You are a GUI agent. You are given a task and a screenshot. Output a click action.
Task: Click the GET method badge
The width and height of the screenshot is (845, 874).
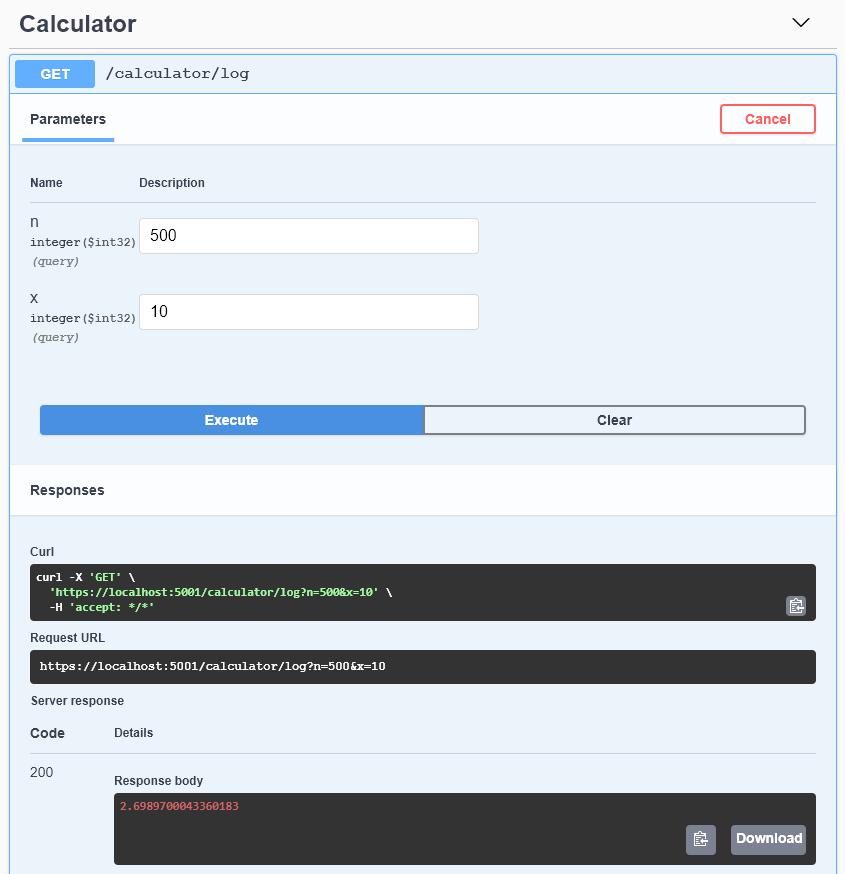click(x=55, y=74)
